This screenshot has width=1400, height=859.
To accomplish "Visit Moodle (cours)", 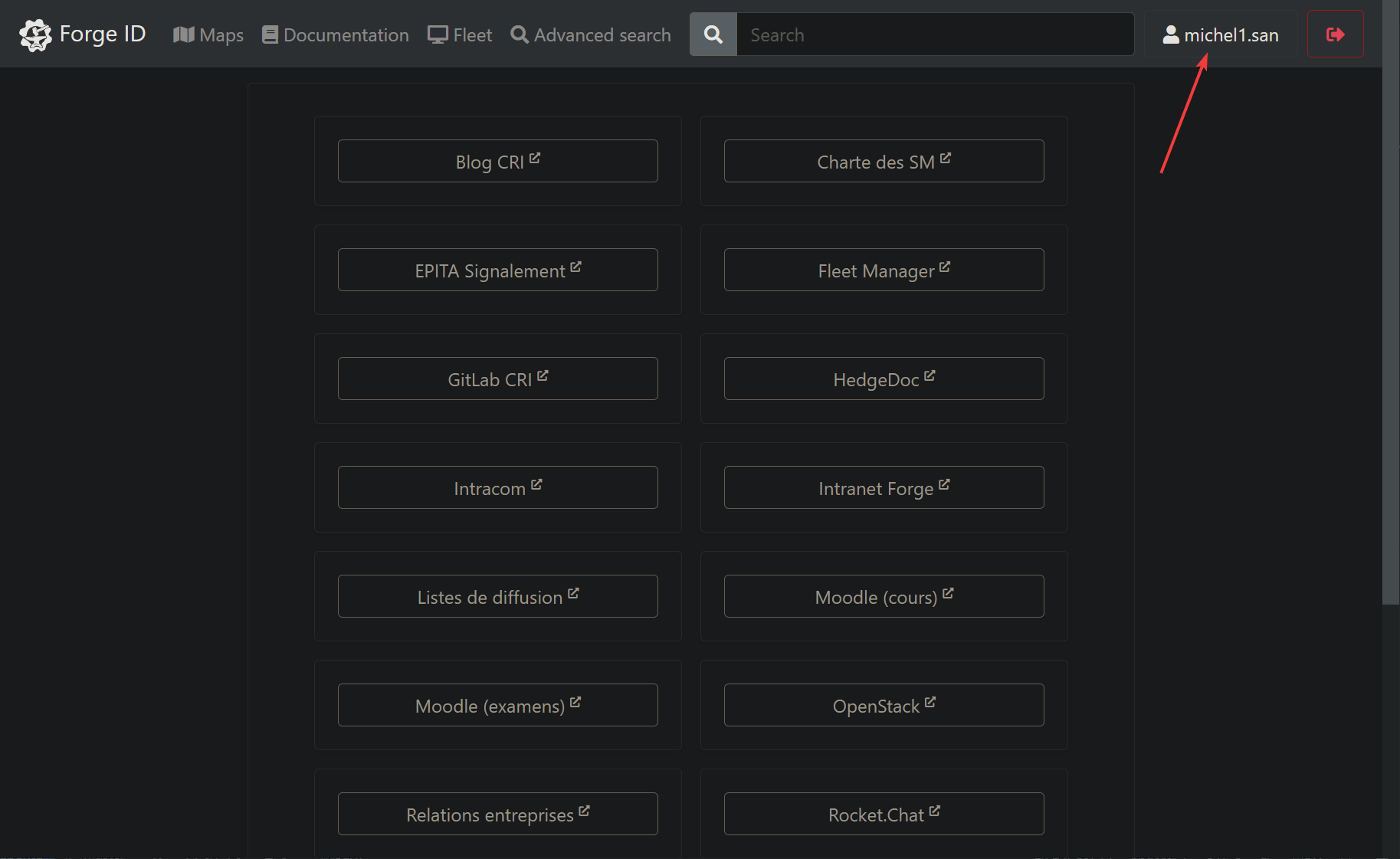I will 884,596.
